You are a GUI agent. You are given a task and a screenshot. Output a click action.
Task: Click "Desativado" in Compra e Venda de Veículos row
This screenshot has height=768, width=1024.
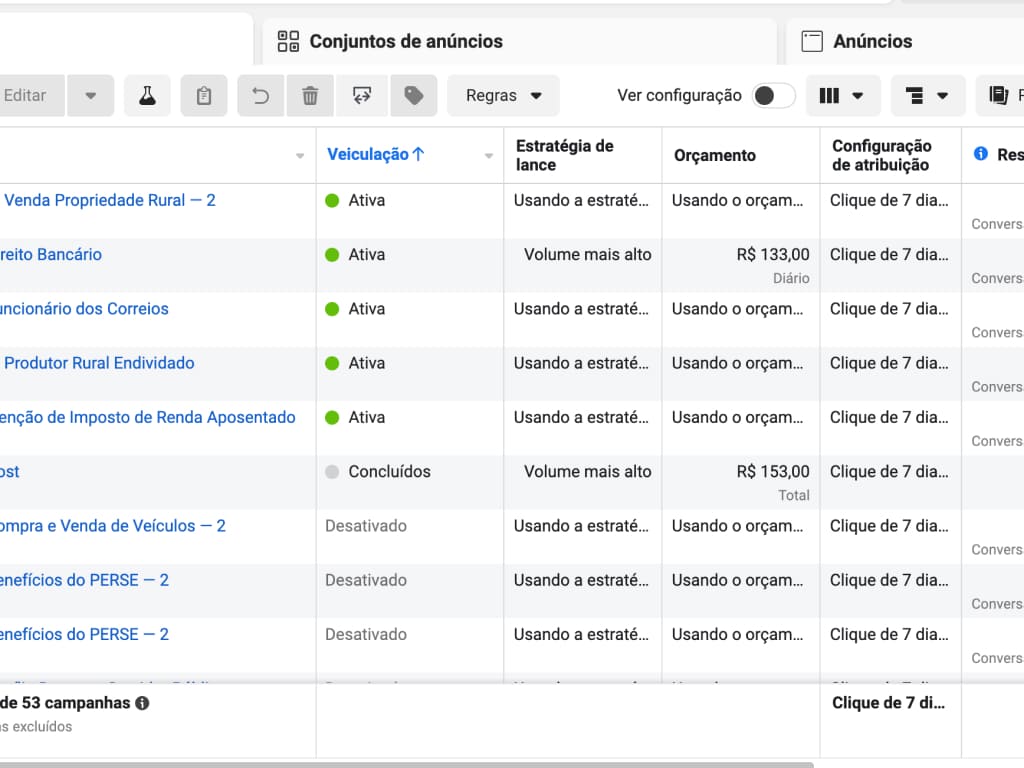coord(366,526)
